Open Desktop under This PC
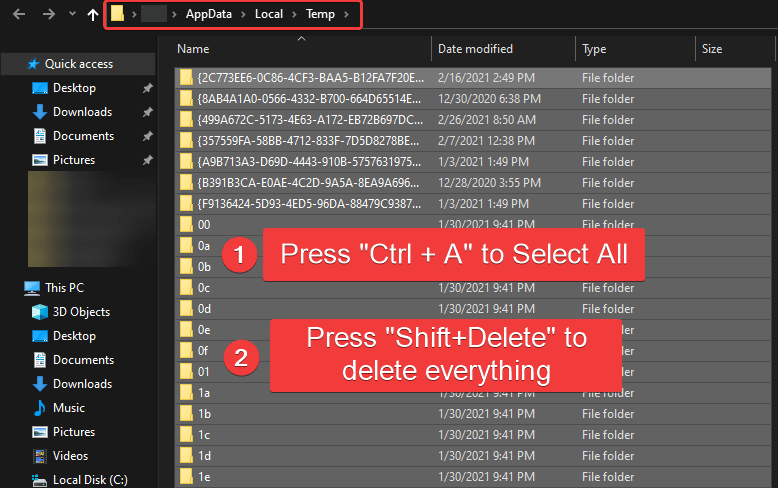This screenshot has width=778, height=488. click(74, 336)
